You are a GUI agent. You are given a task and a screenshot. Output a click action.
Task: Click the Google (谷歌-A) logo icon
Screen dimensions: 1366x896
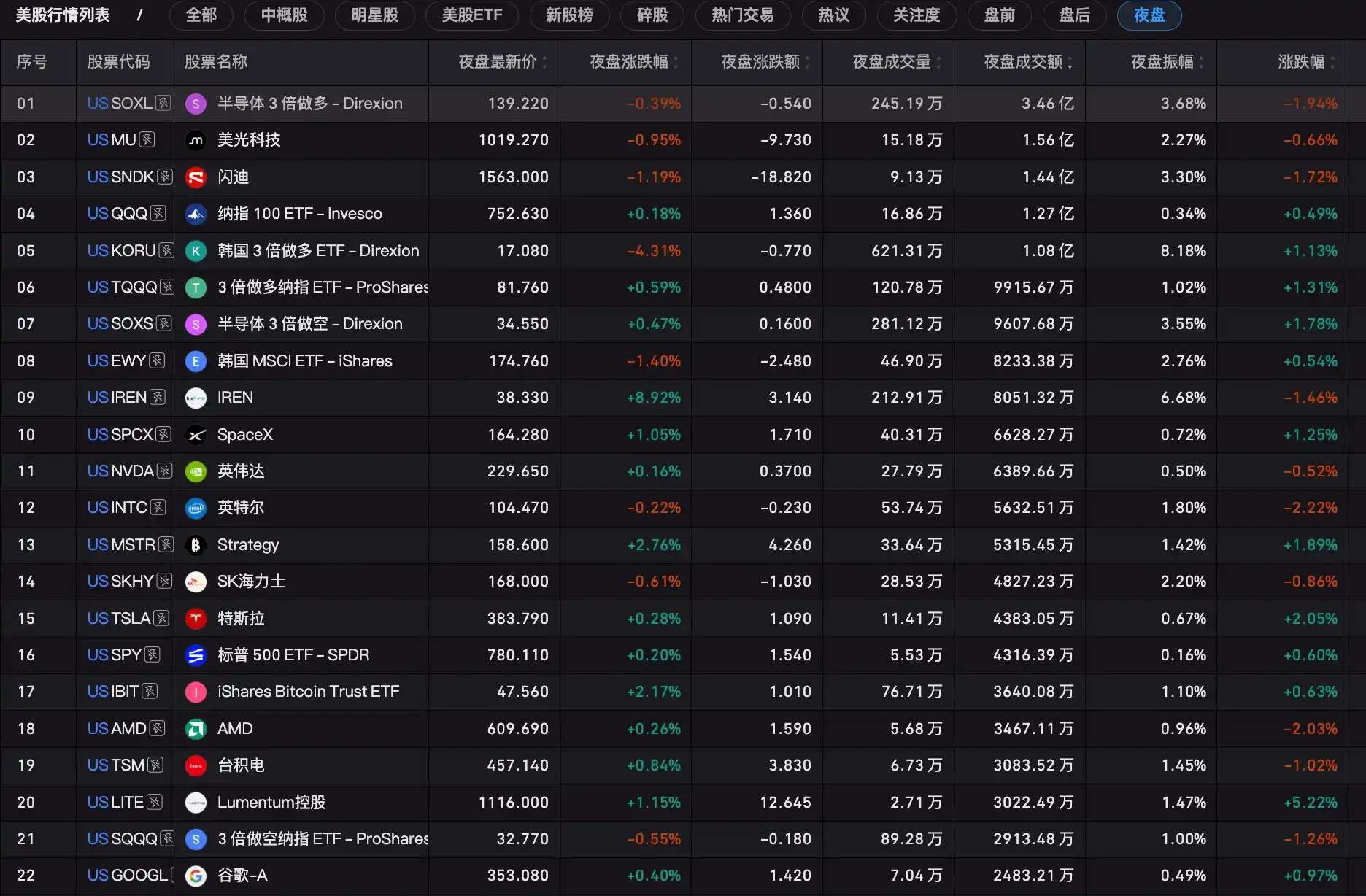[x=196, y=876]
